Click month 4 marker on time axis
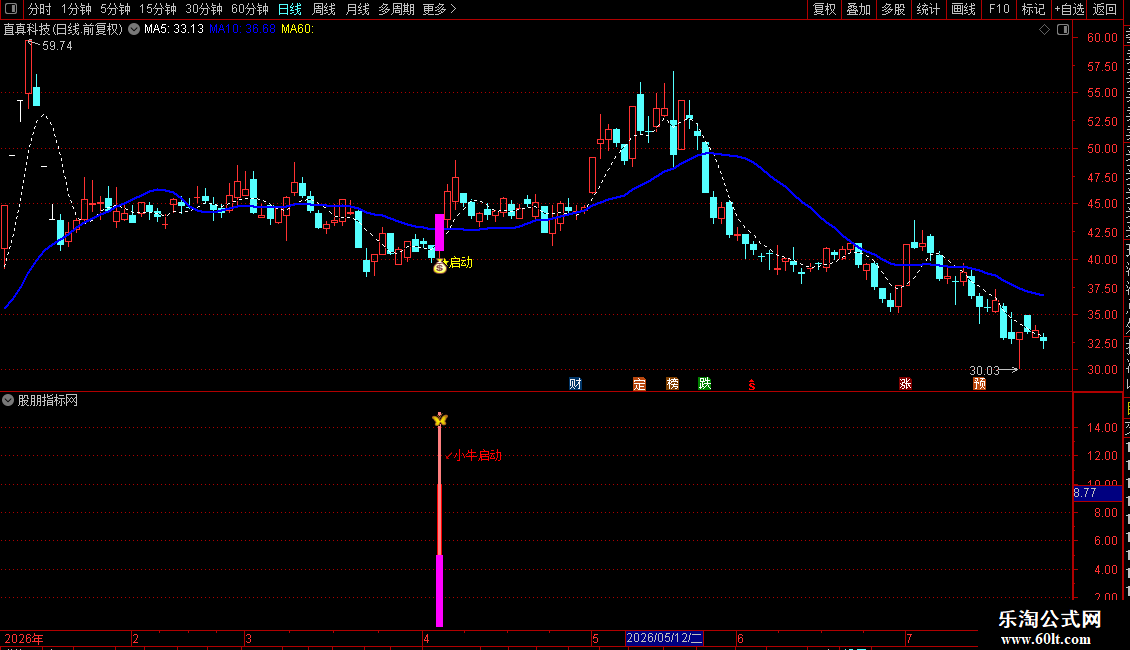Image resolution: width=1130 pixels, height=650 pixels. 427,638
